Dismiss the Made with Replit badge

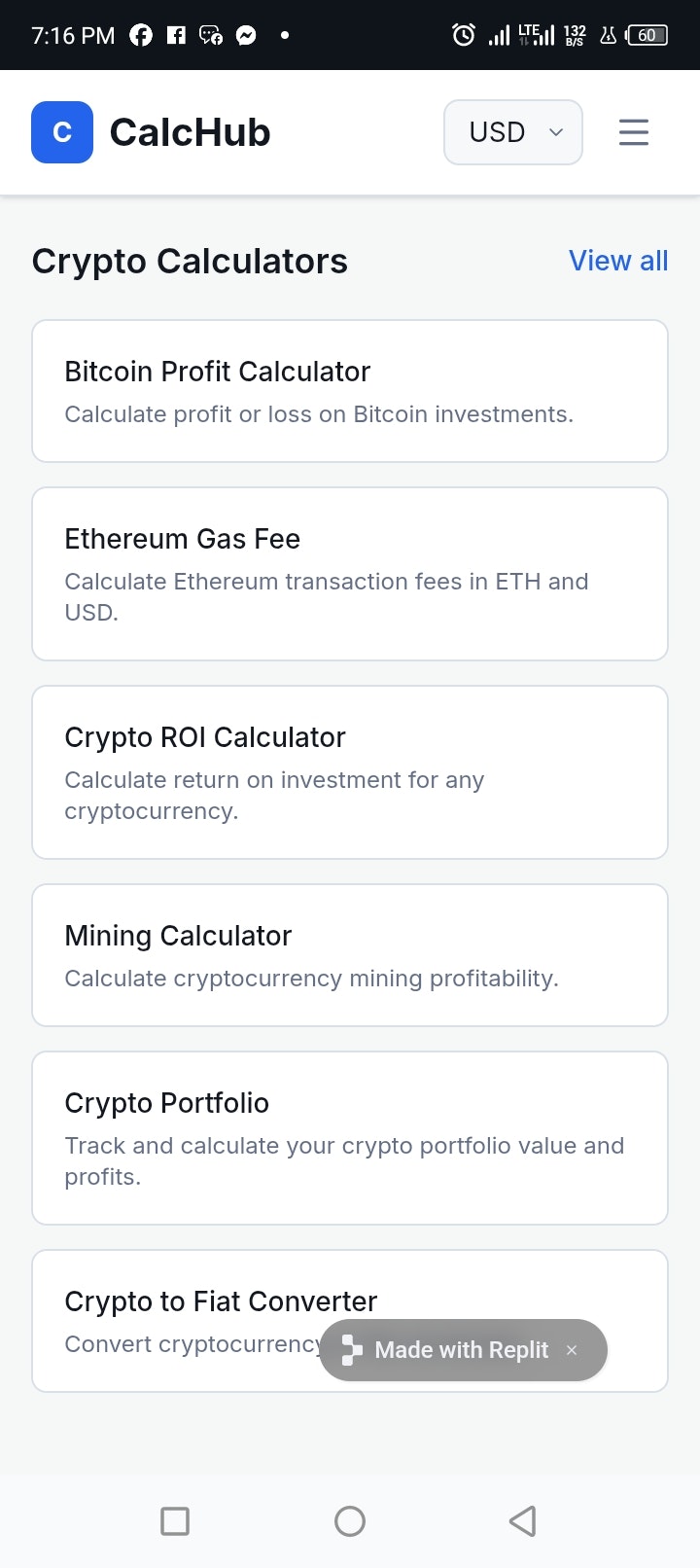[x=572, y=1350]
